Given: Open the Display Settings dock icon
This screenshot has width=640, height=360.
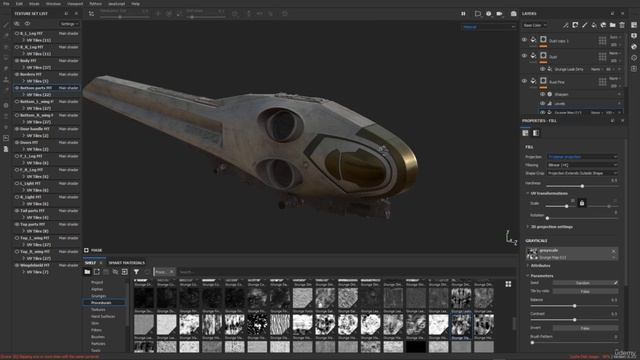Looking at the screenshot, I should [x=634, y=36].
